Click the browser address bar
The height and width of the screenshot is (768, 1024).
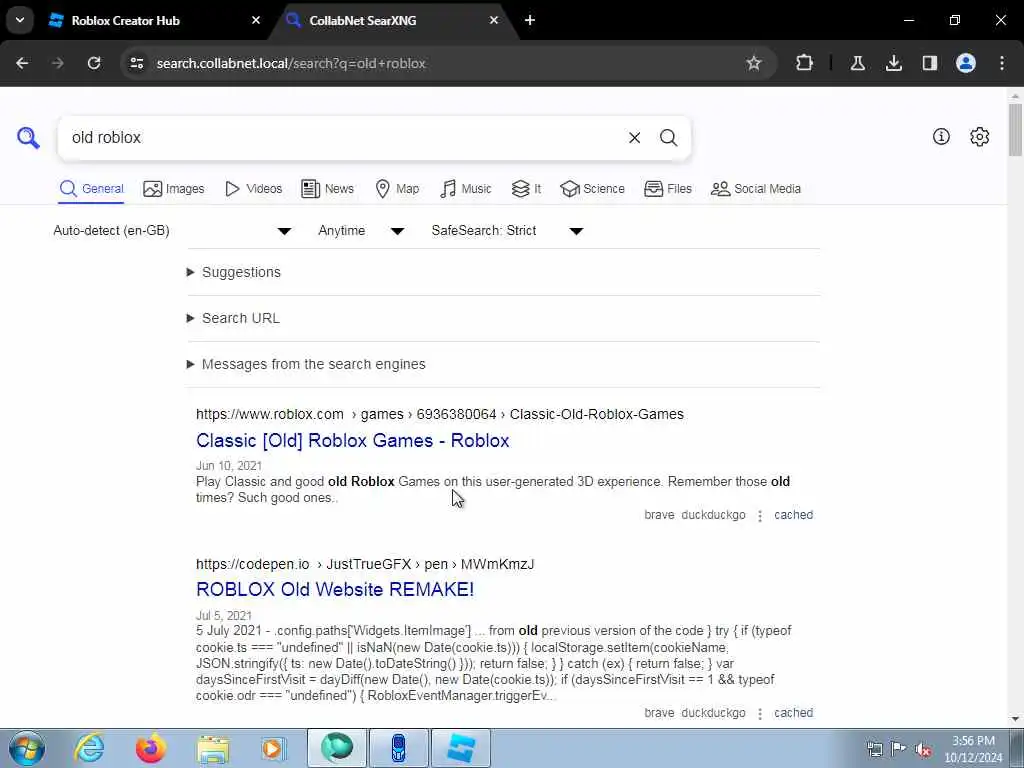pos(444,63)
